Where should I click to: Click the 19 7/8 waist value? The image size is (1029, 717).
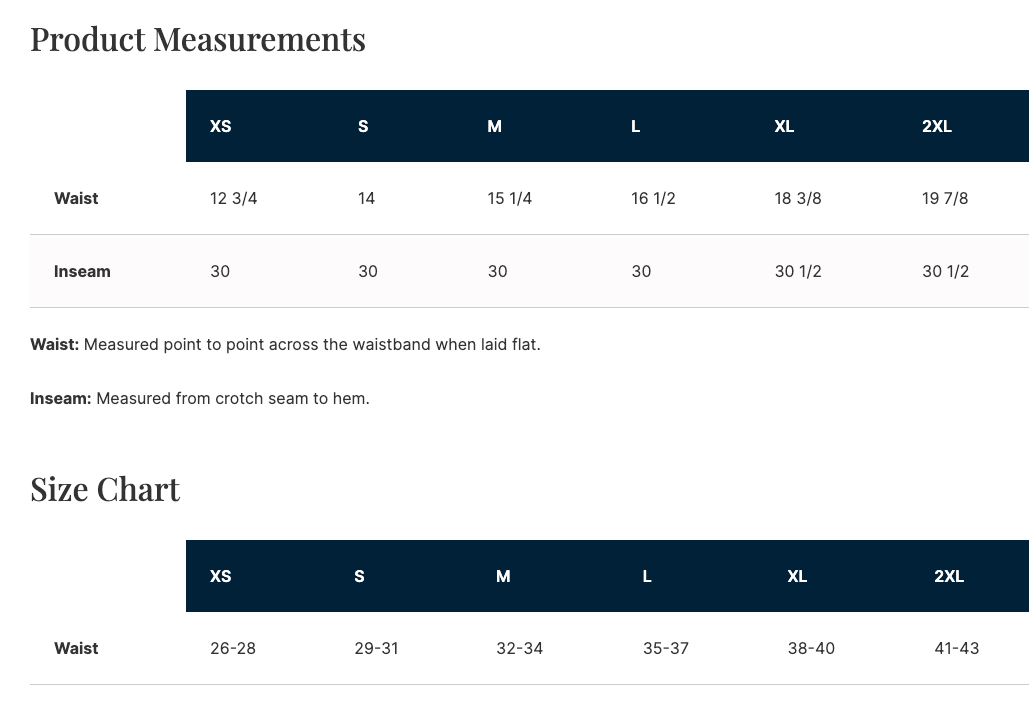click(x=945, y=198)
